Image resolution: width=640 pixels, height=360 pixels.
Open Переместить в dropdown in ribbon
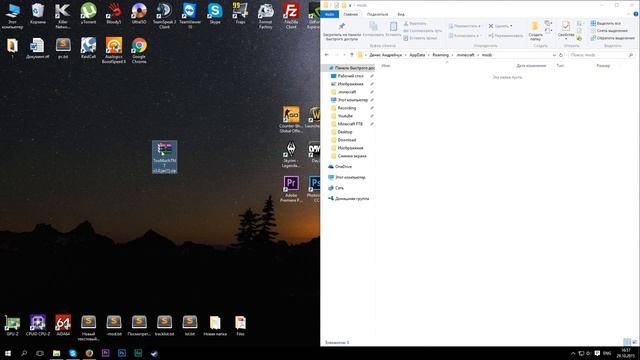tap(464, 26)
